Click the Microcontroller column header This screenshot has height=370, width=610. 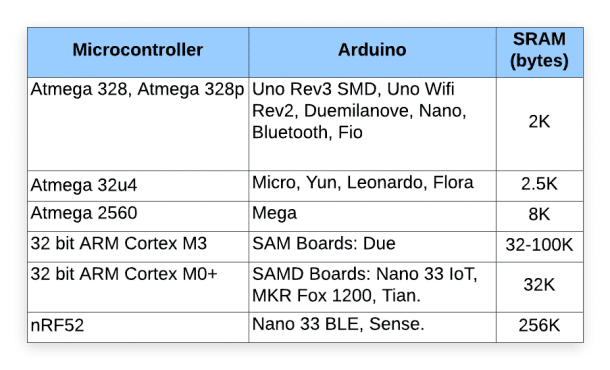138,52
